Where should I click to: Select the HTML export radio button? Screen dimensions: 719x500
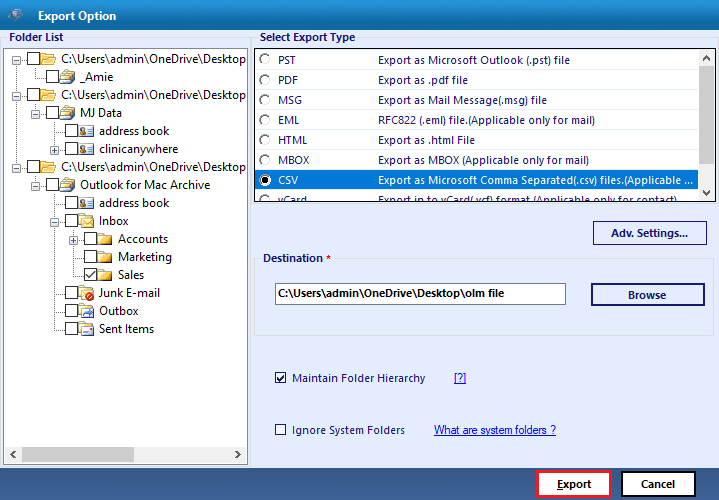[265, 139]
